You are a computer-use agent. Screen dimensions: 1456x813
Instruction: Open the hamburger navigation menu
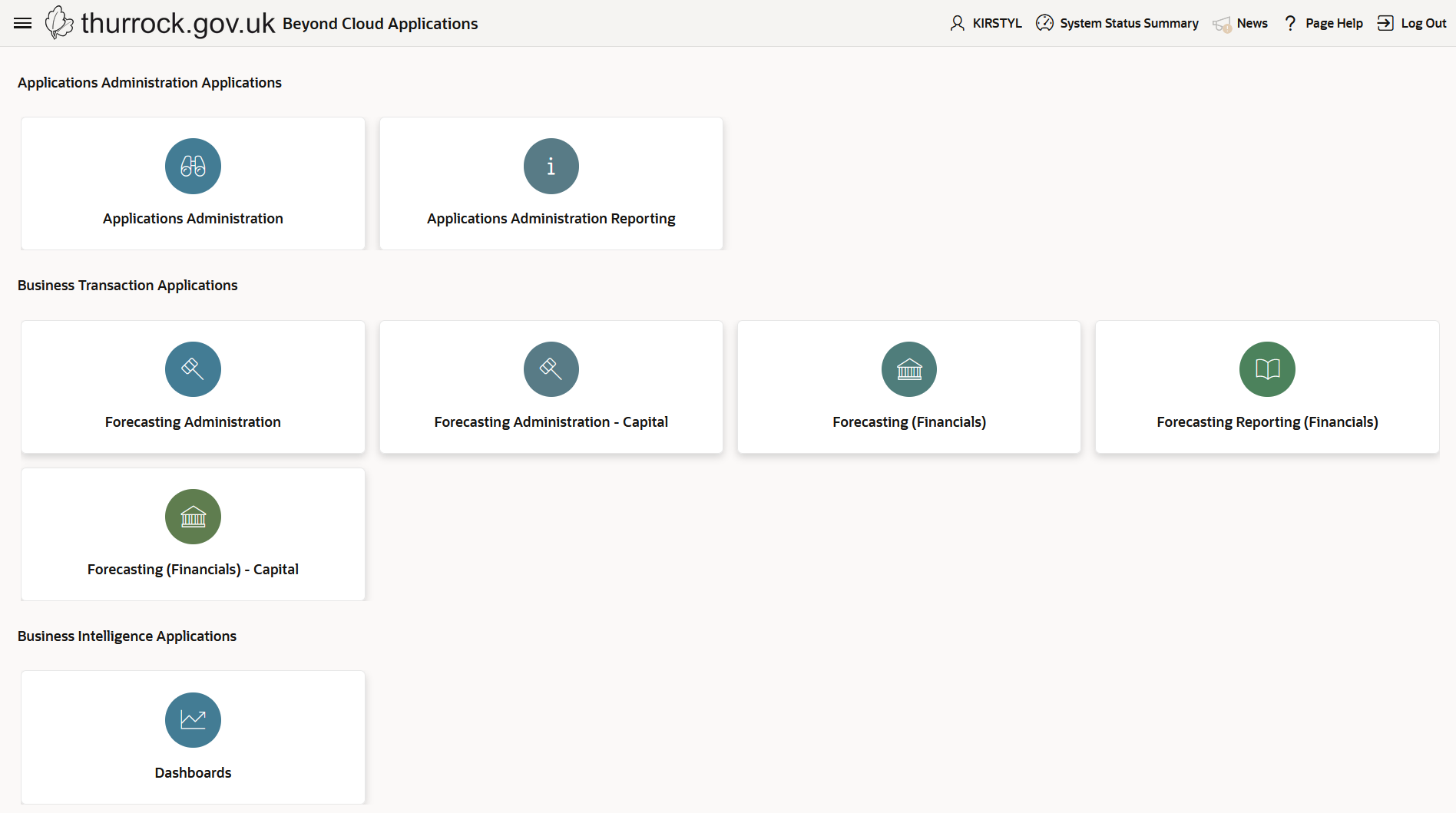click(x=23, y=23)
